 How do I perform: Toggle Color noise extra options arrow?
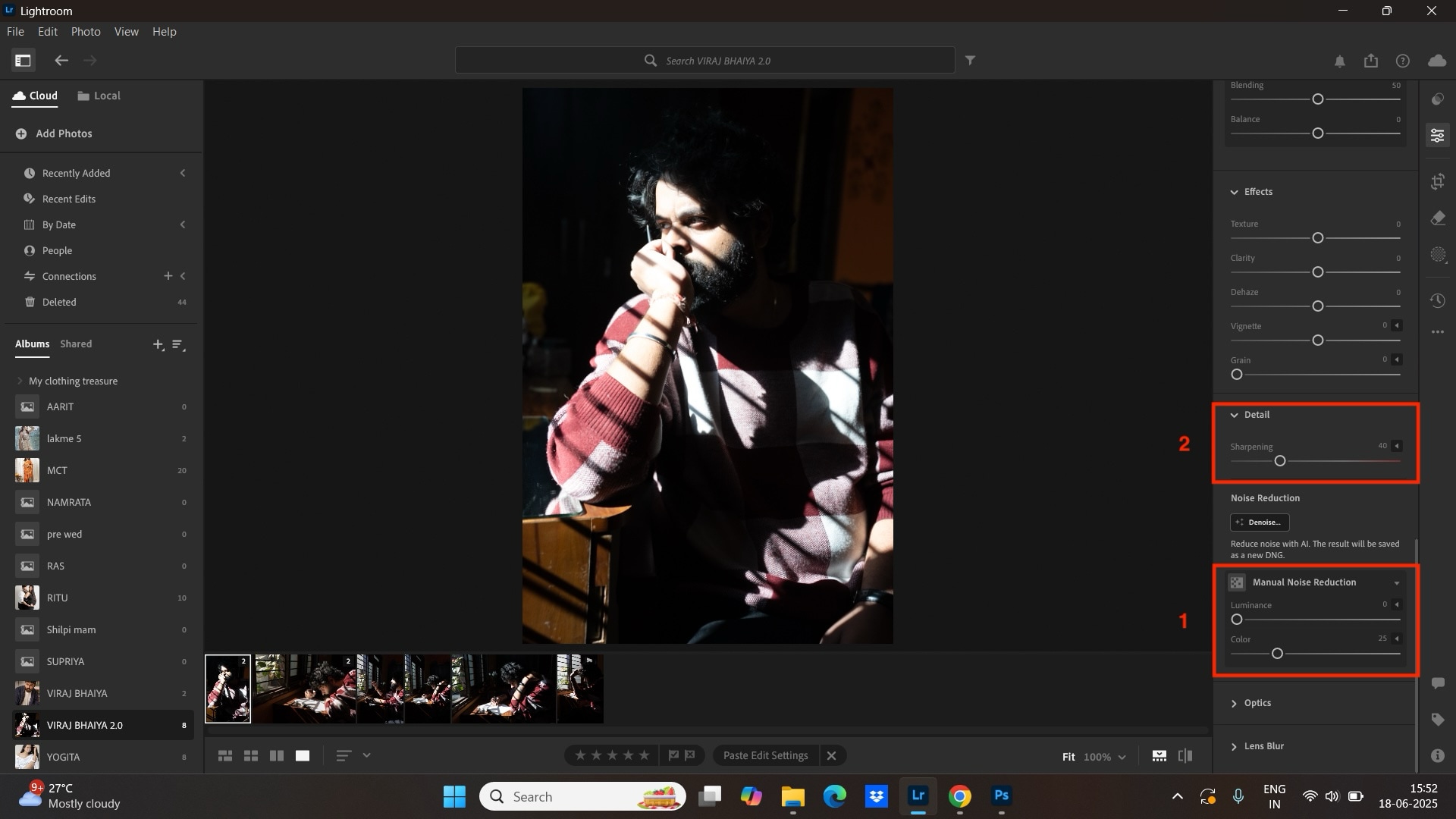tap(1397, 639)
